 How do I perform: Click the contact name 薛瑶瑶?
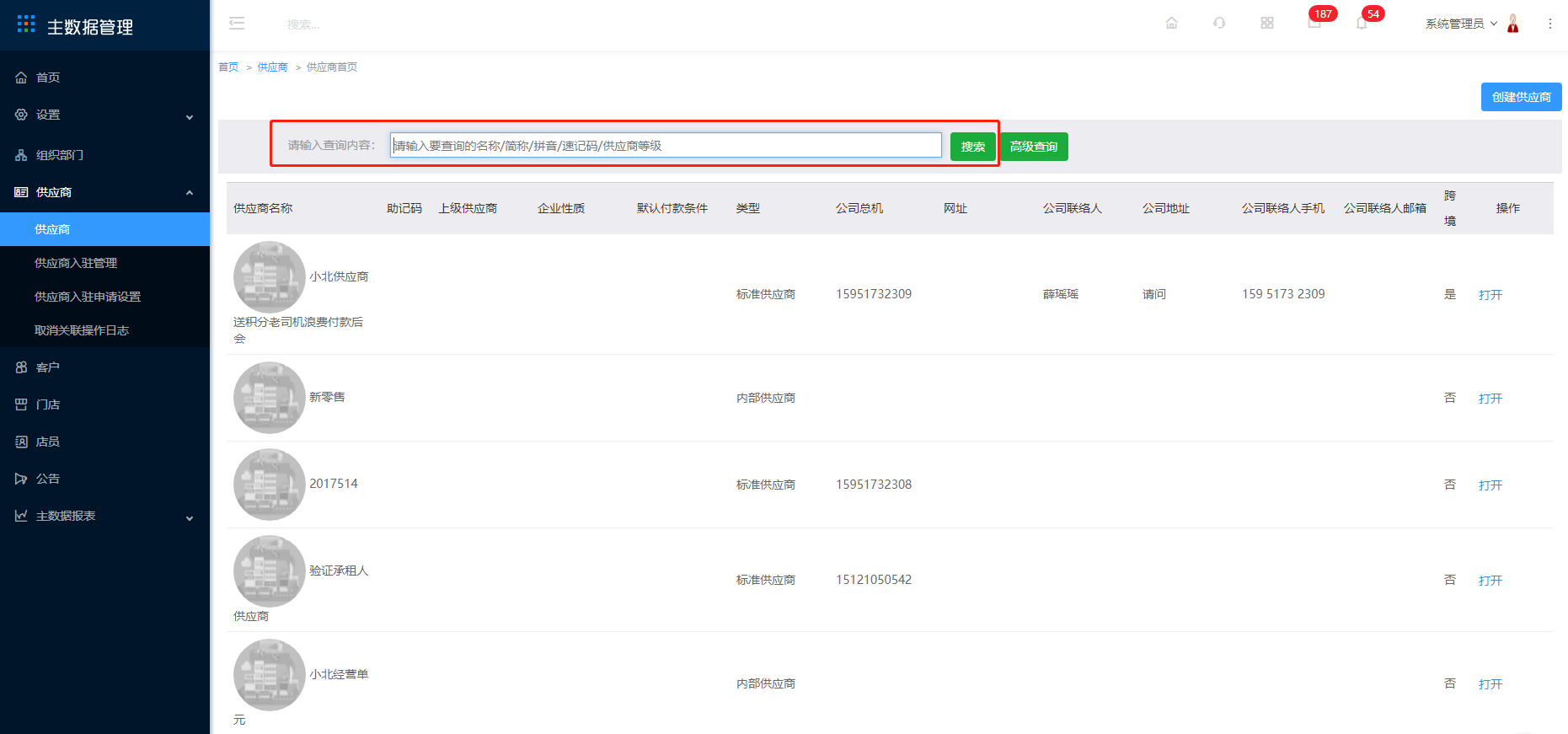pyautogui.click(x=1061, y=294)
